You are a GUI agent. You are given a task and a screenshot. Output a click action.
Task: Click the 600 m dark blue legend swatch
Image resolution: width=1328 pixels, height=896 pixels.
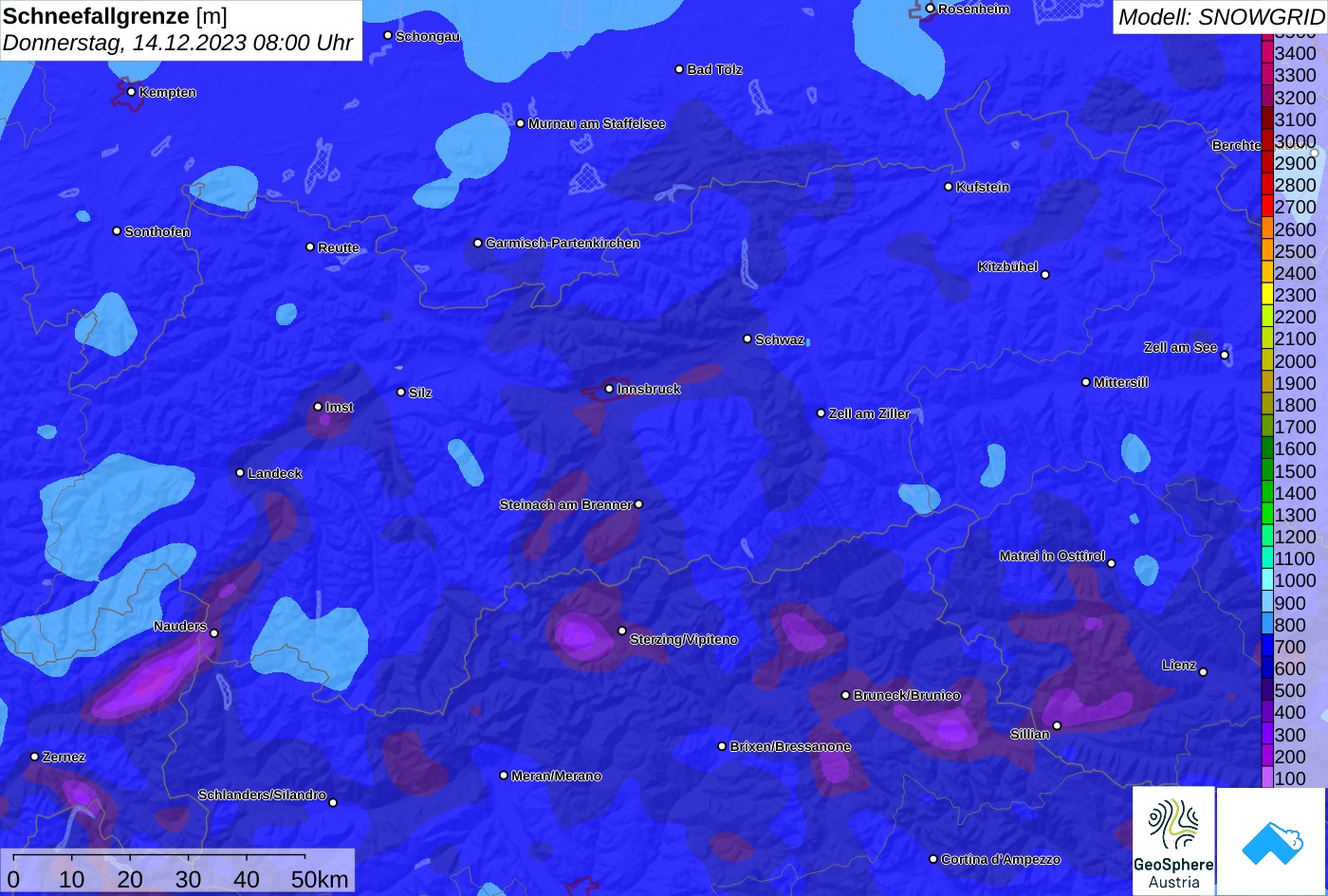pyautogui.click(x=1266, y=667)
